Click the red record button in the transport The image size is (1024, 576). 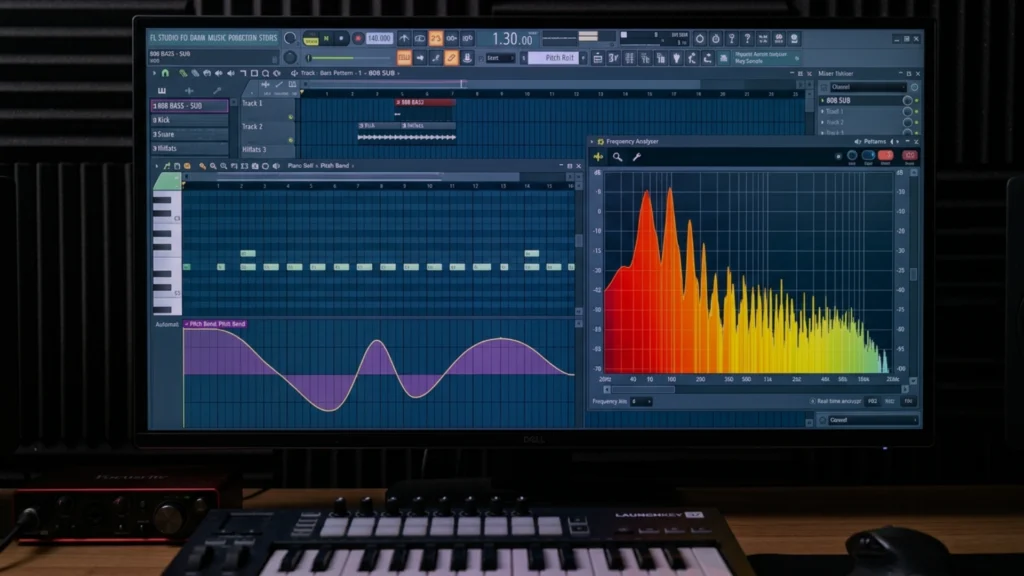click(x=358, y=39)
